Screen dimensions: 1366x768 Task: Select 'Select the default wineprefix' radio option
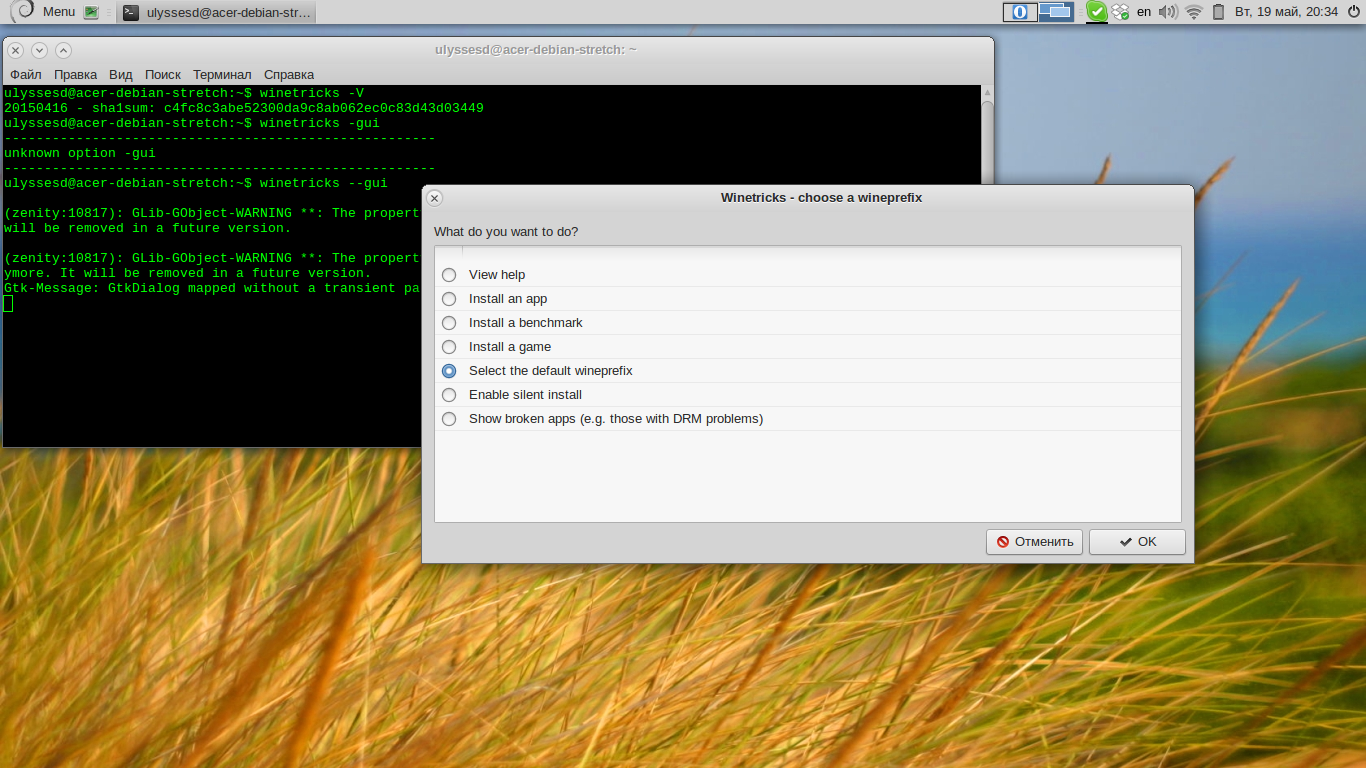click(449, 371)
